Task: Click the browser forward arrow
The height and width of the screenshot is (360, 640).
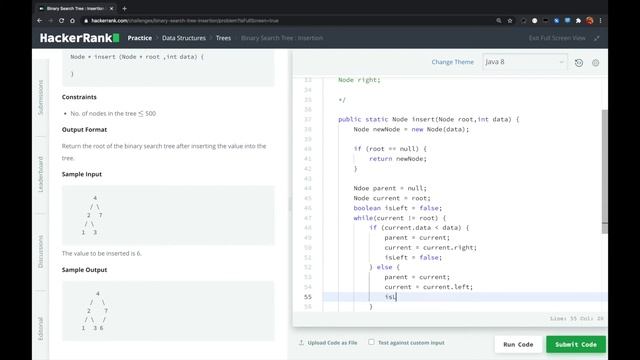Action: pyautogui.click(x=51, y=20)
